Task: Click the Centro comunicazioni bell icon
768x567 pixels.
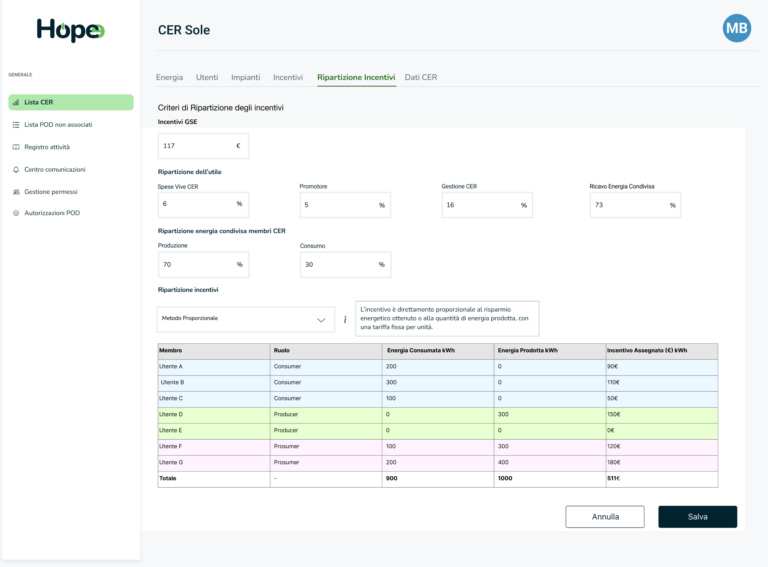Action: click(x=15, y=169)
